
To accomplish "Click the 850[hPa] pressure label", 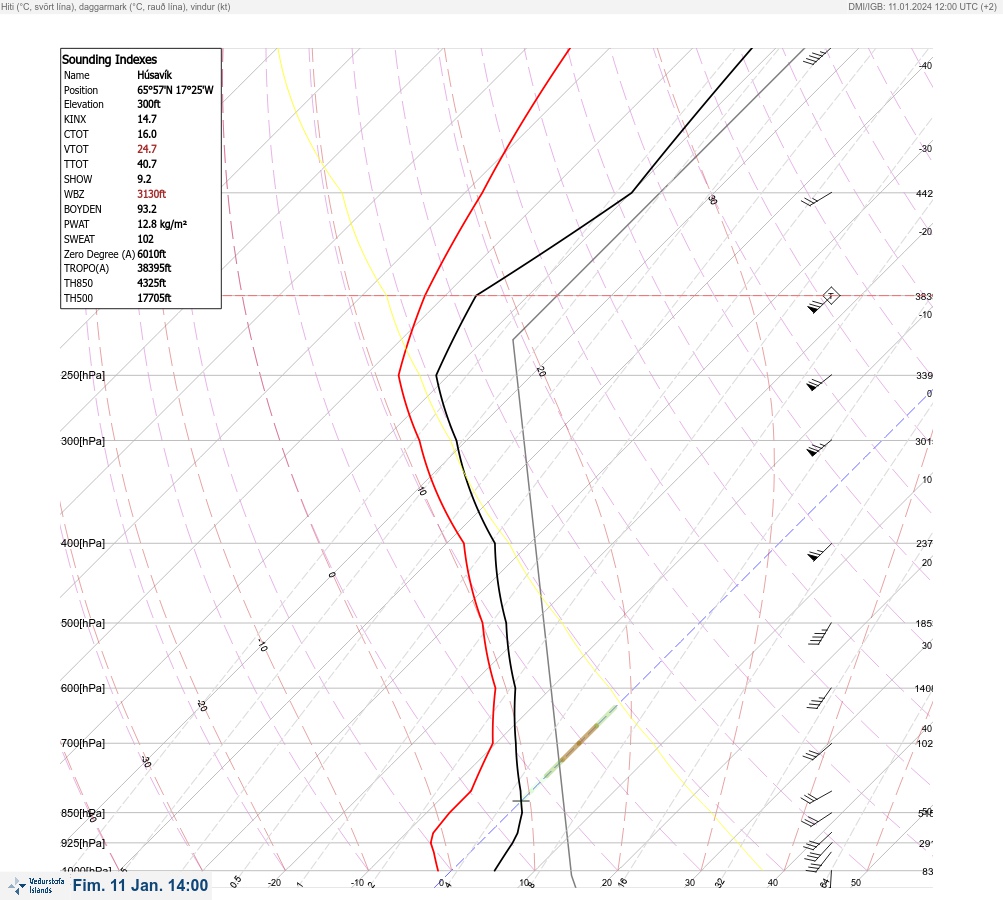I will click(x=83, y=813).
